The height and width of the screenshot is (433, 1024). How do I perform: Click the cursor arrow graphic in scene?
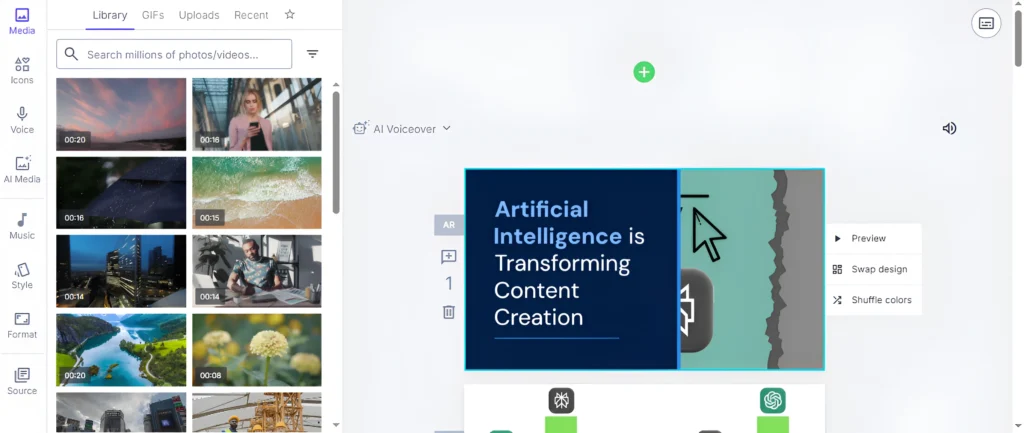click(x=709, y=234)
